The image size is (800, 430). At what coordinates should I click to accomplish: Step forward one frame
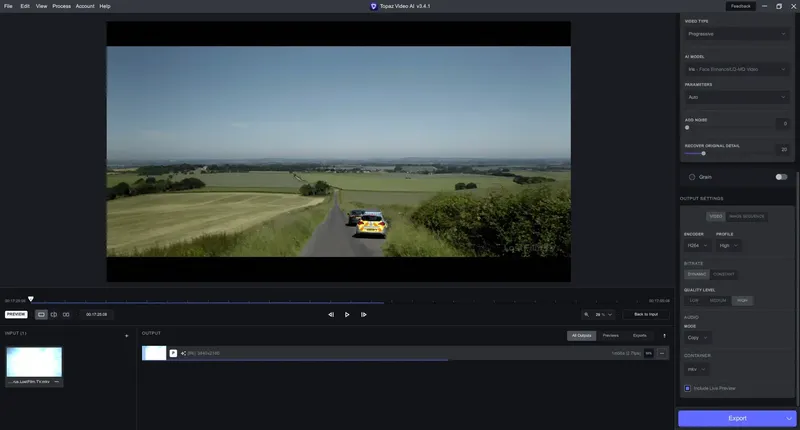(363, 315)
